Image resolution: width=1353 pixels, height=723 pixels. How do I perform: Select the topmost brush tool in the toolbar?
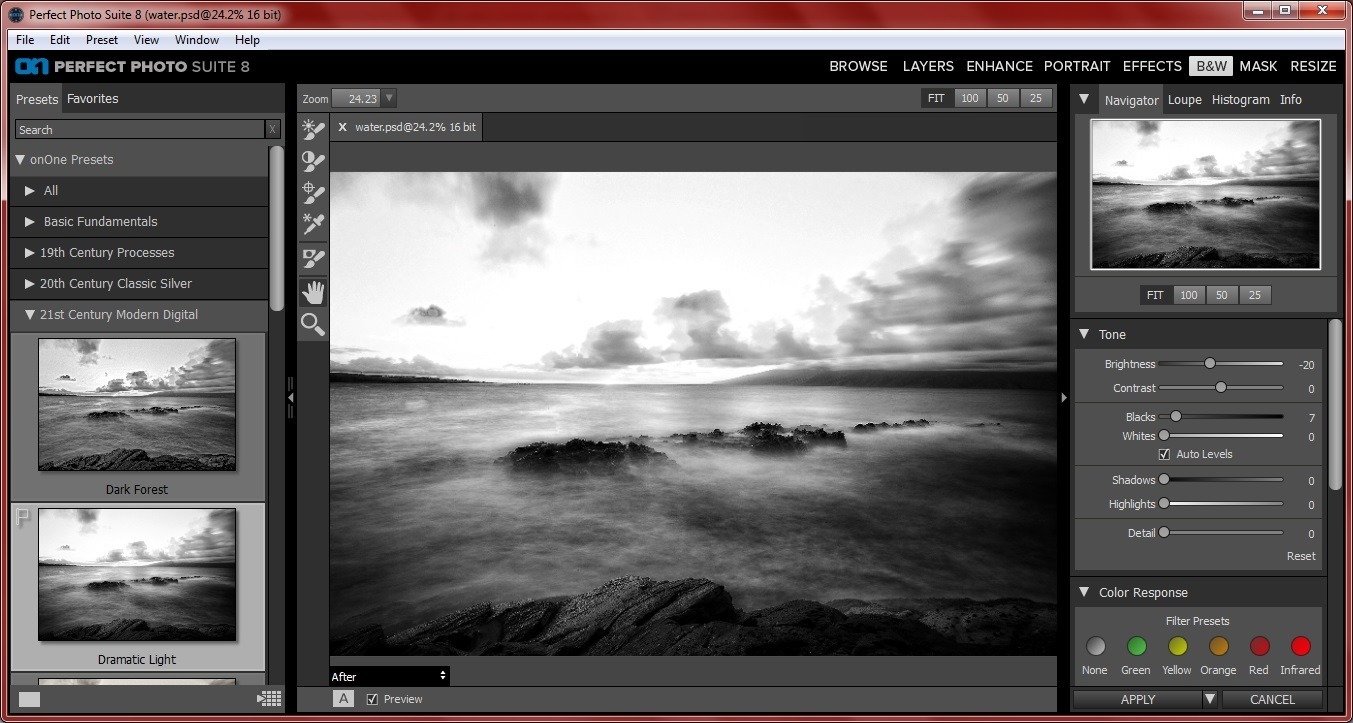coord(313,128)
